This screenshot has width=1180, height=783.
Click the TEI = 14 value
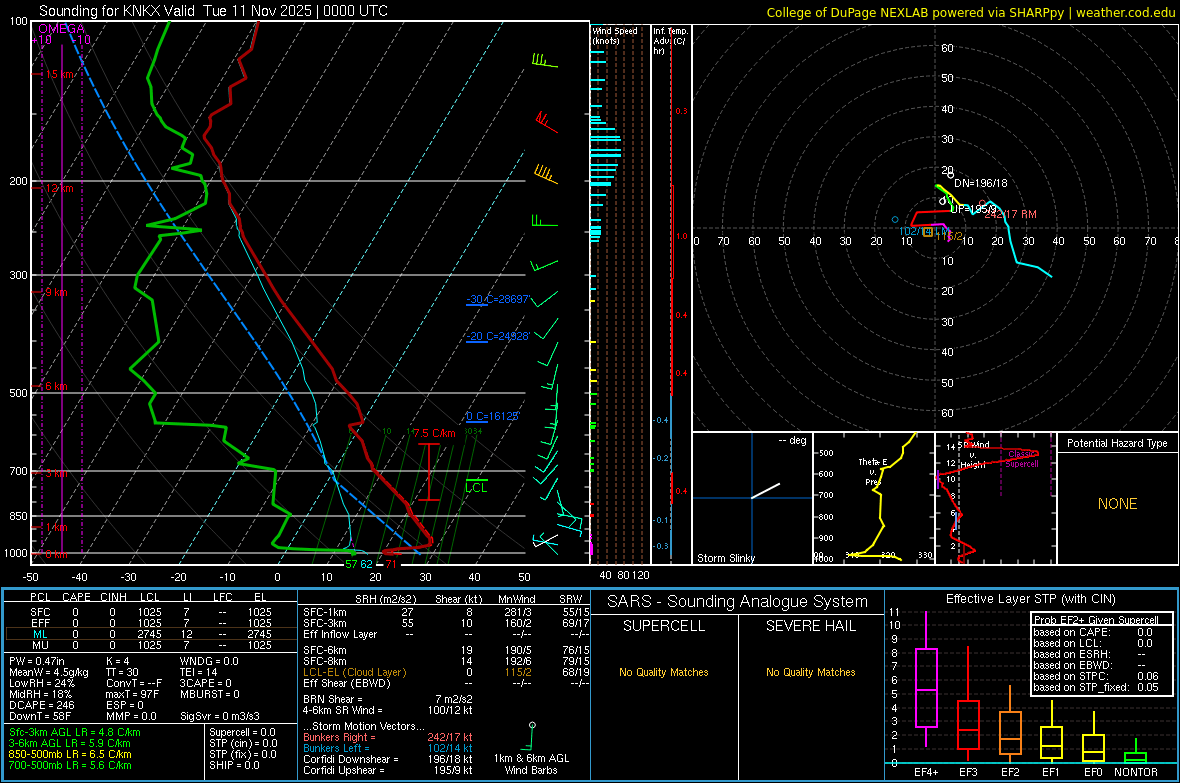tap(199, 672)
